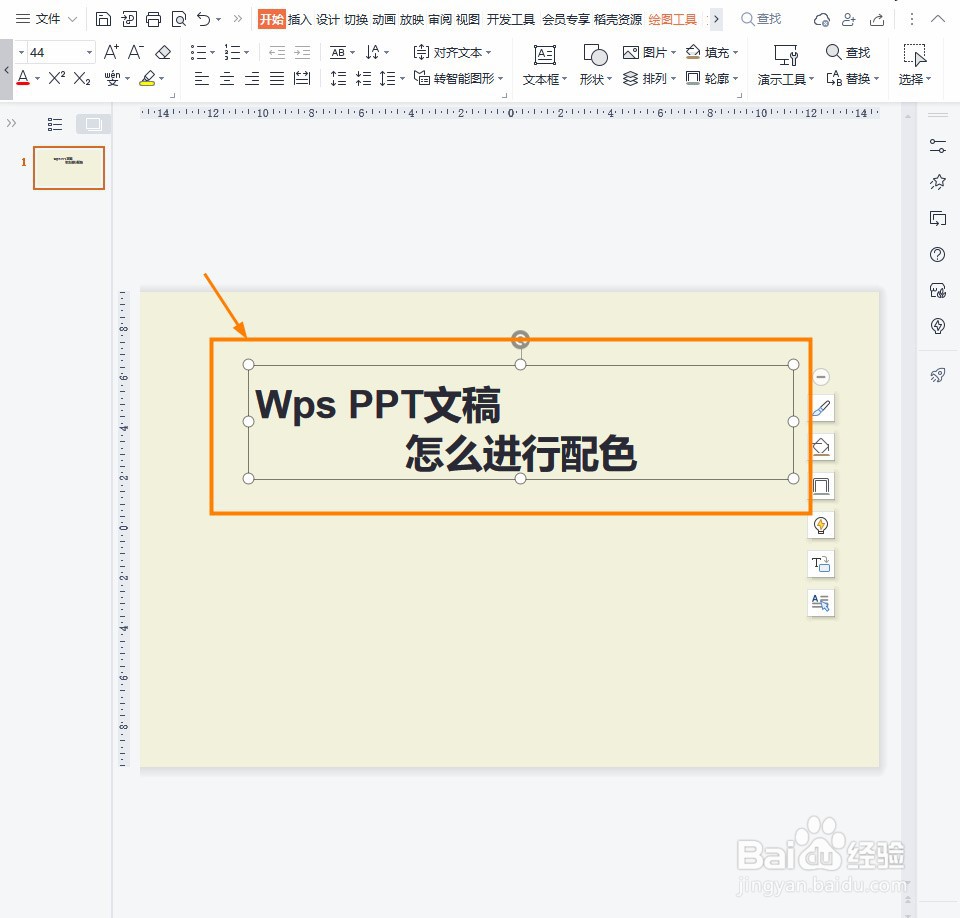
Task: Apply subscript formatting
Action: click(82, 78)
